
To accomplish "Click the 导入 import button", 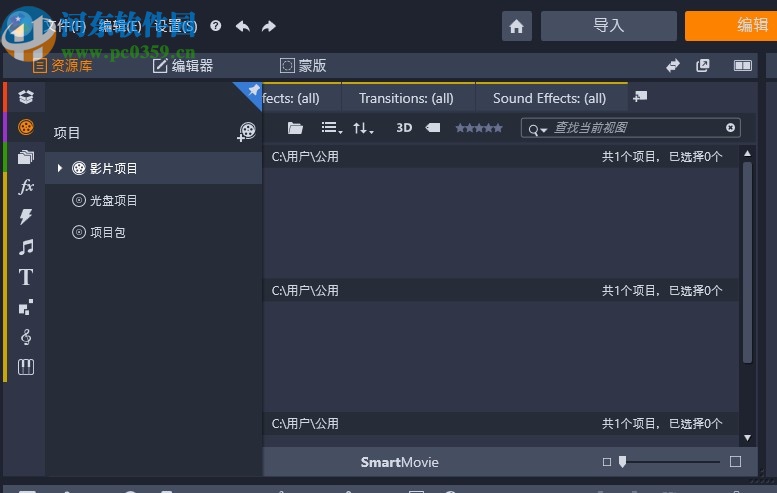I will point(609,26).
